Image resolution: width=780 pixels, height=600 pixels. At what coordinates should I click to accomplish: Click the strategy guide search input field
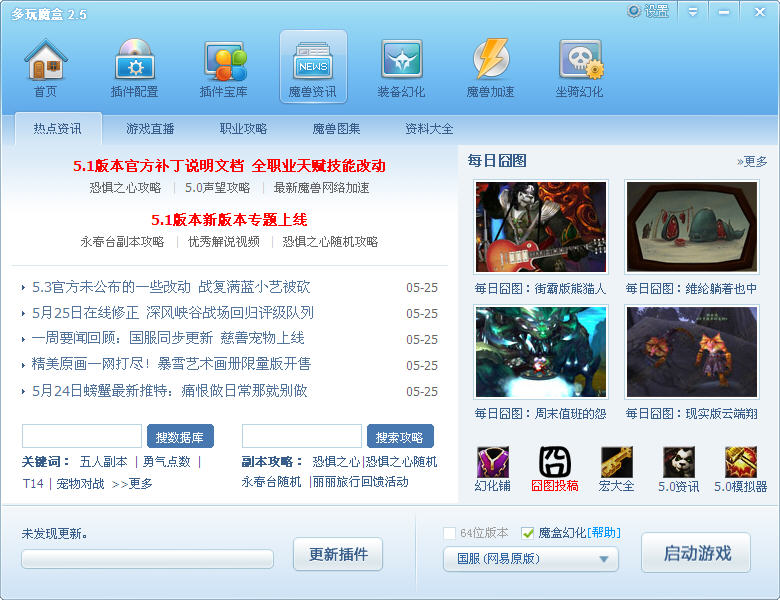pyautogui.click(x=302, y=436)
